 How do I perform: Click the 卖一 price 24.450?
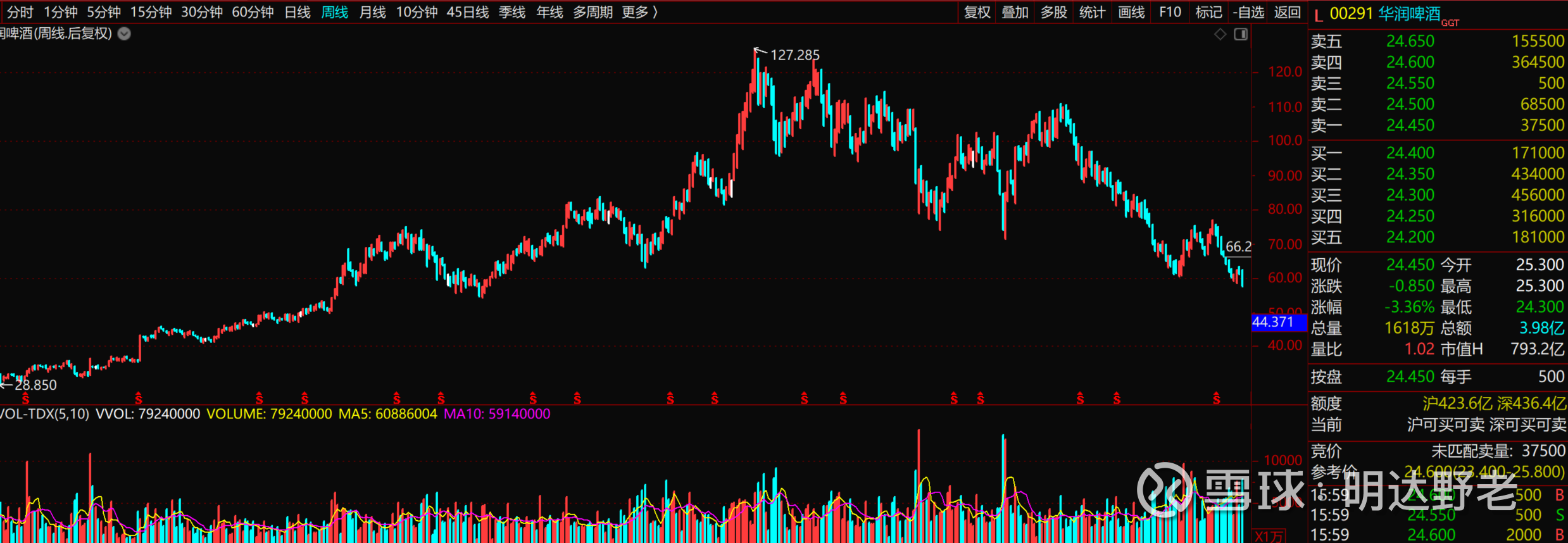[1410, 125]
